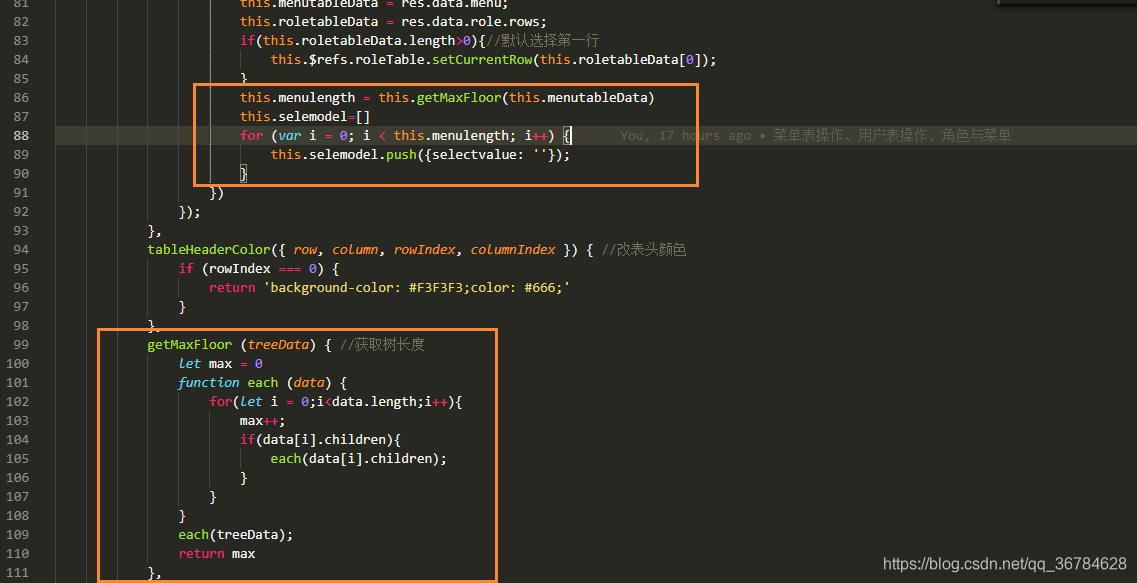Click the '获取树长度' comment on line 99

pos(382,344)
